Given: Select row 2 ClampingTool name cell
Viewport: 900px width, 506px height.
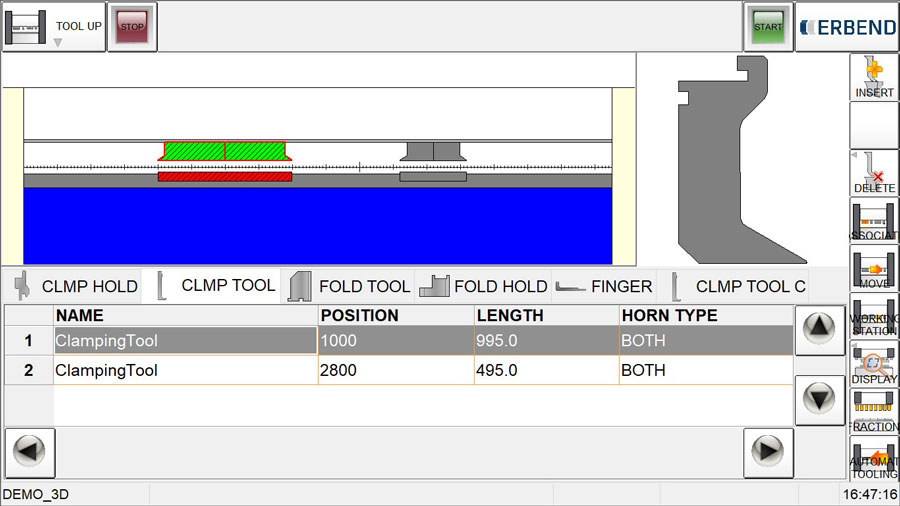Looking at the screenshot, I should coord(185,370).
